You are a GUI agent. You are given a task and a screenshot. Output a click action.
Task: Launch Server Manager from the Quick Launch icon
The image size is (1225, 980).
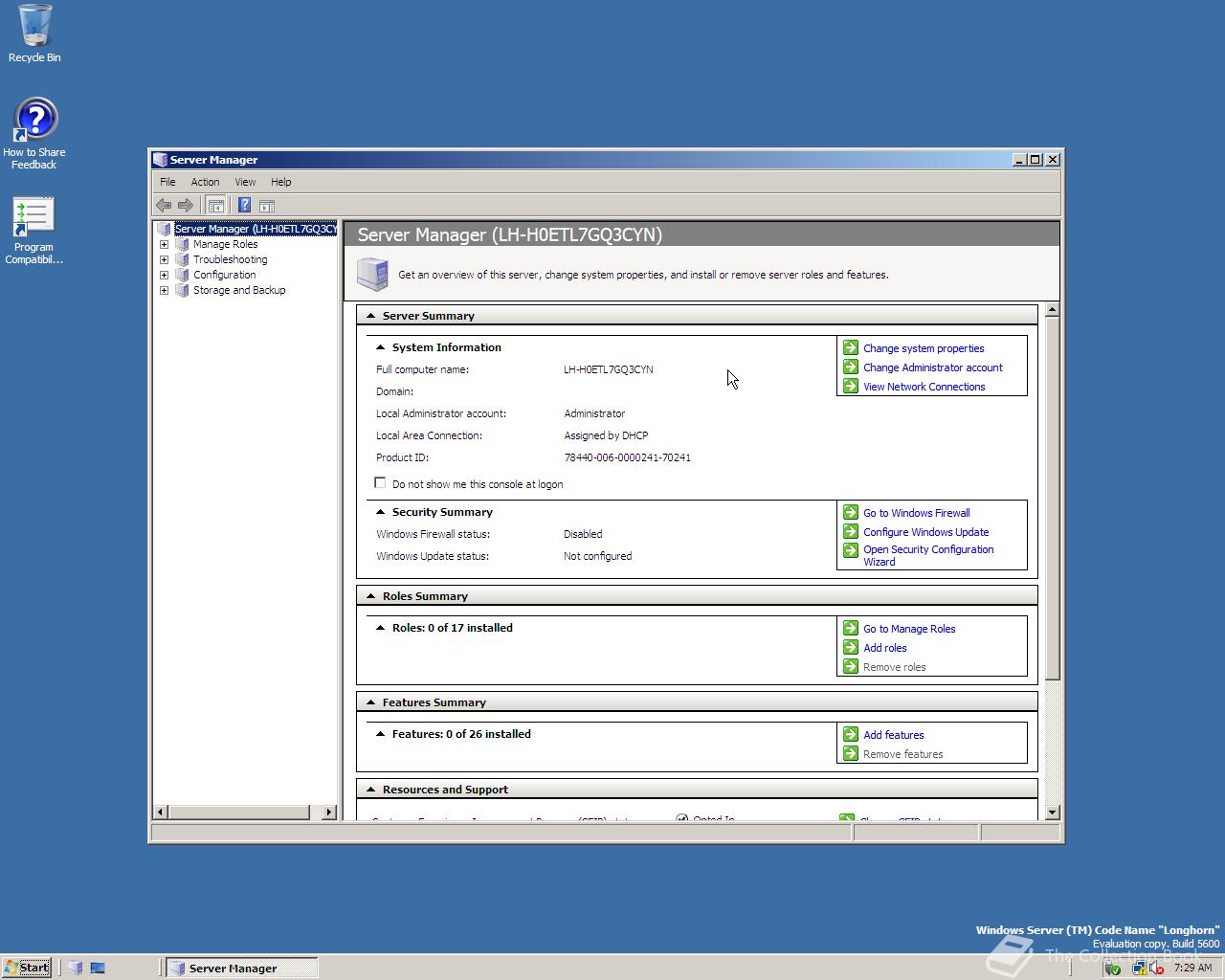click(x=76, y=968)
